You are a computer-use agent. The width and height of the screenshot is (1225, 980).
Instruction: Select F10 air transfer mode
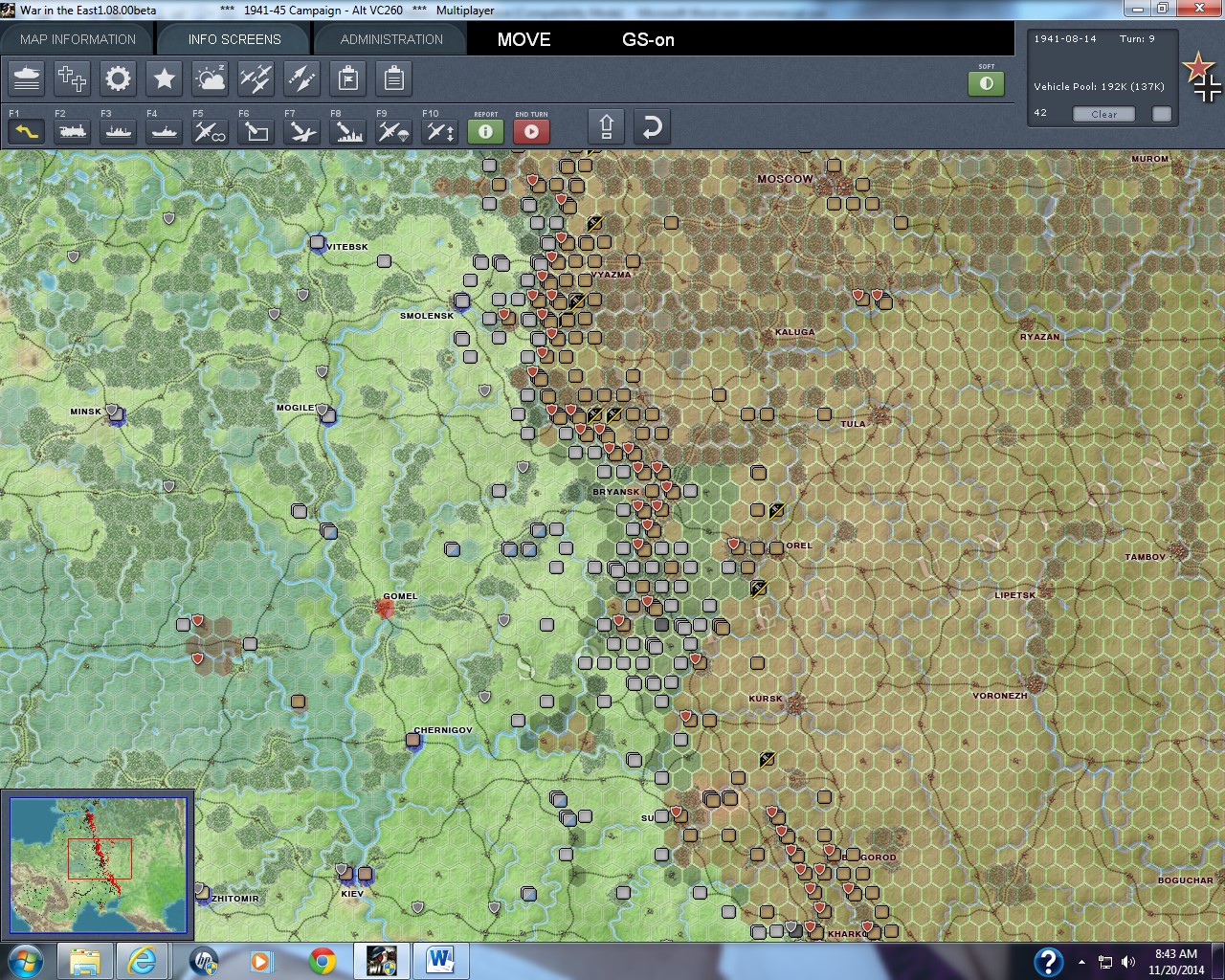tap(440, 131)
